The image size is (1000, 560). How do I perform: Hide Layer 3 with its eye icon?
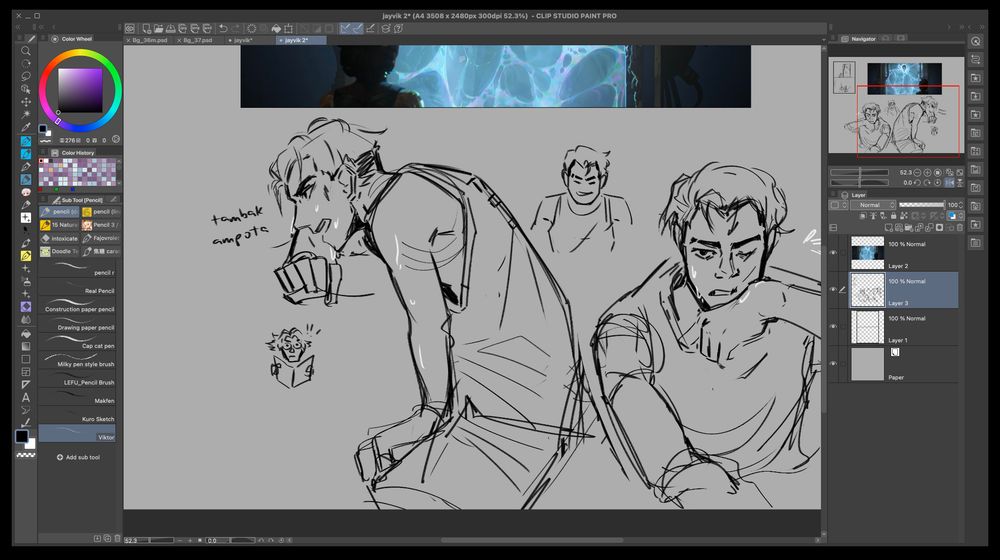pos(833,290)
